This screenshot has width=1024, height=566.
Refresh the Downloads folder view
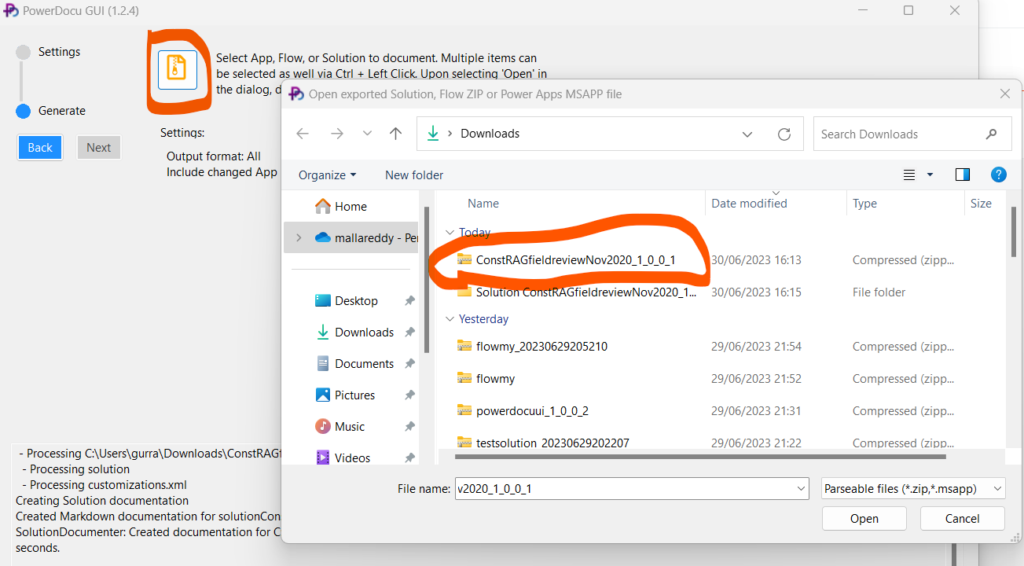click(784, 134)
